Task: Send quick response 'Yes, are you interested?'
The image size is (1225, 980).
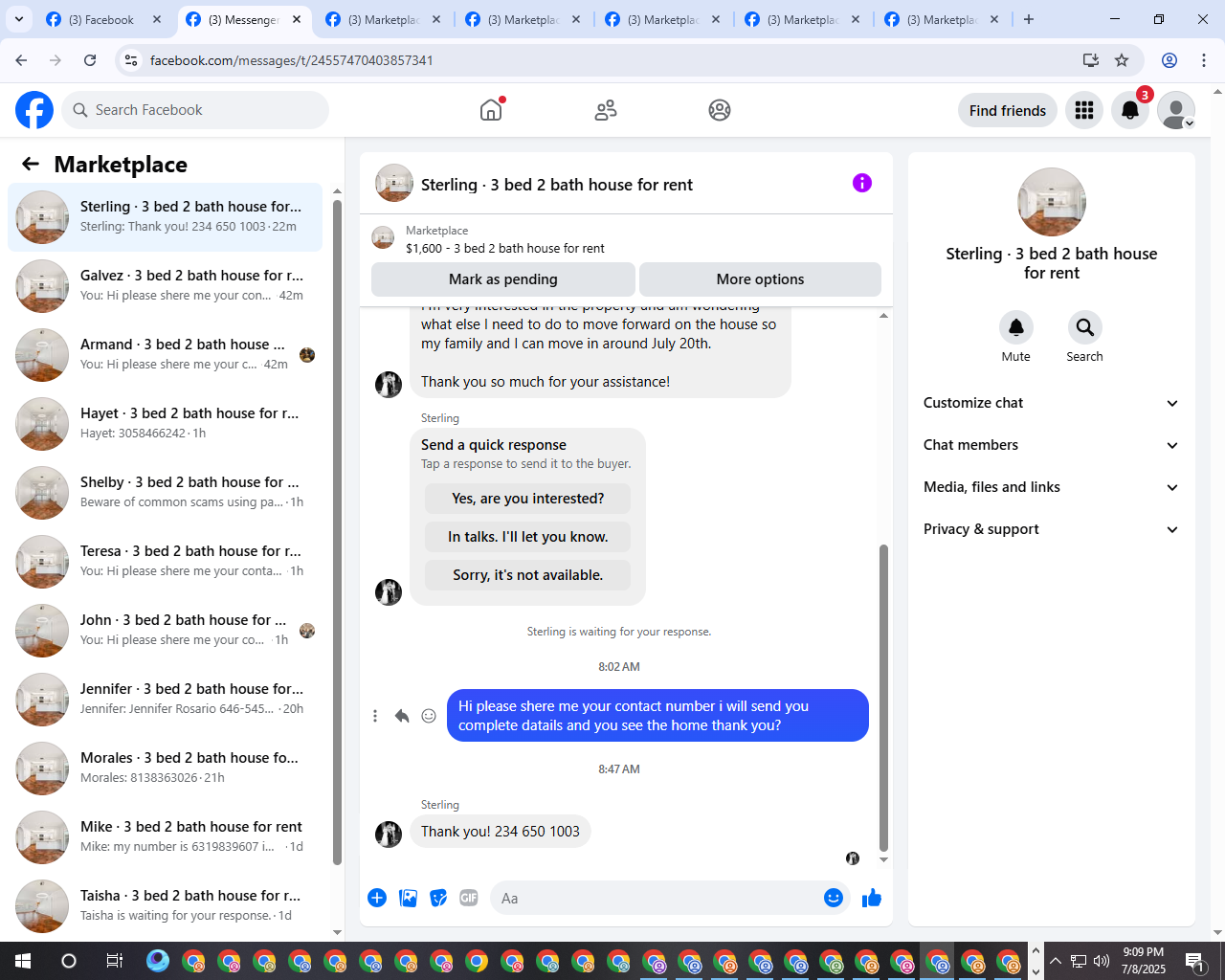Action: [527, 499]
